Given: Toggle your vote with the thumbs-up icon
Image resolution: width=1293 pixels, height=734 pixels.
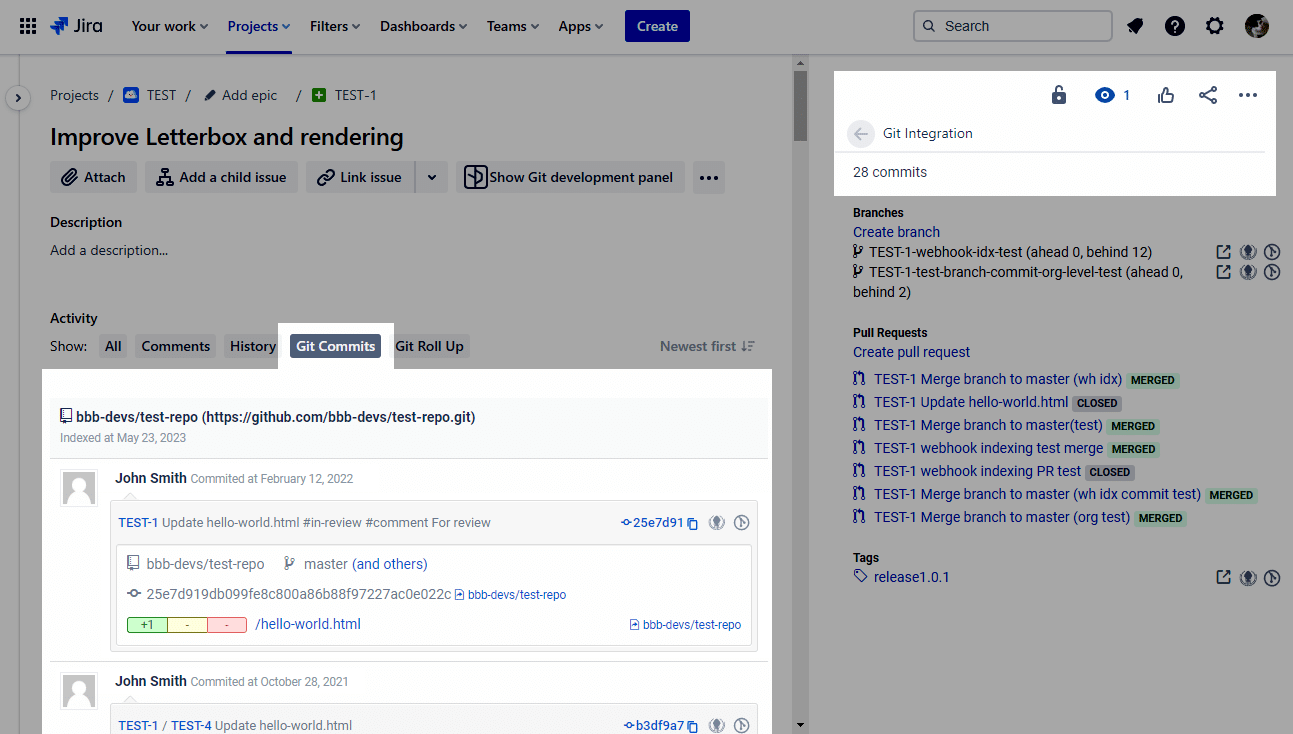Looking at the screenshot, I should click(1166, 95).
